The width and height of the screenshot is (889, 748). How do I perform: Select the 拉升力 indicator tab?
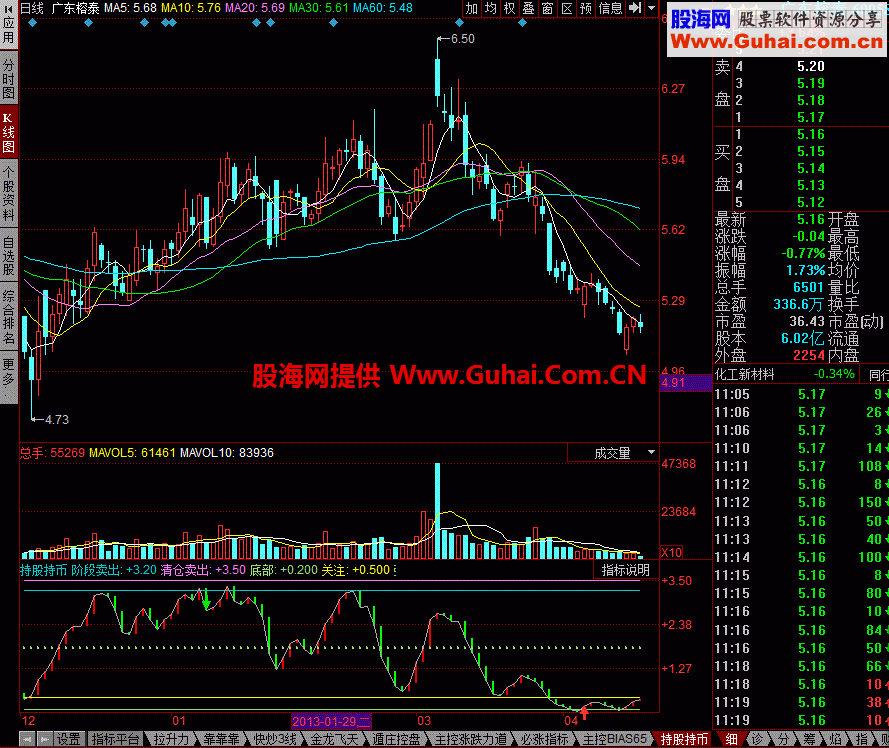point(171,739)
